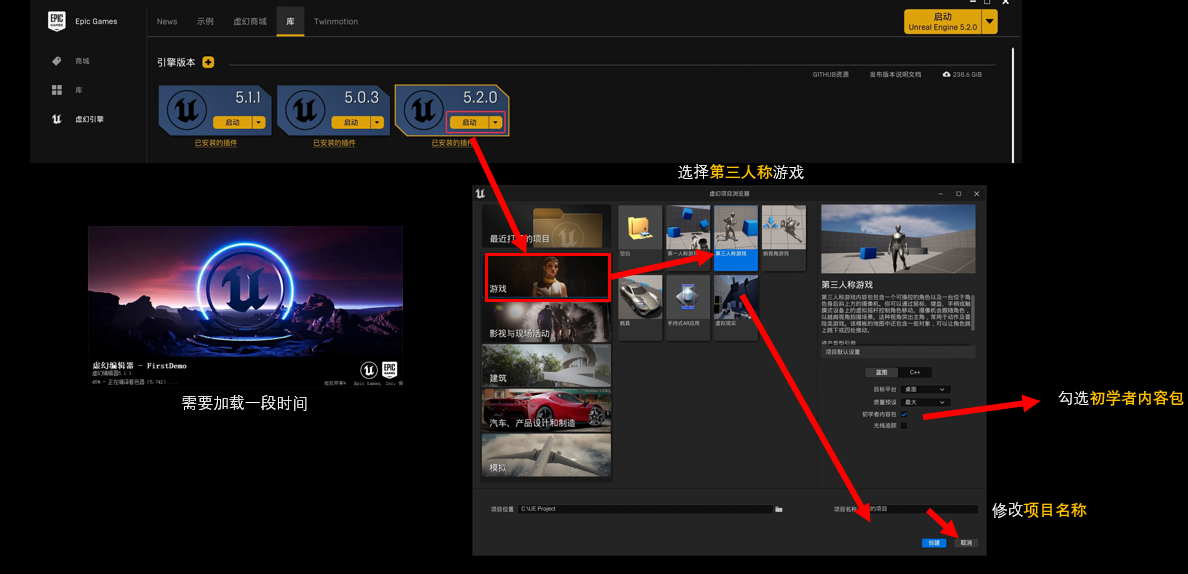The image size is (1188, 574).
Task: Click the Epic Games logo icon
Action: tap(58, 20)
